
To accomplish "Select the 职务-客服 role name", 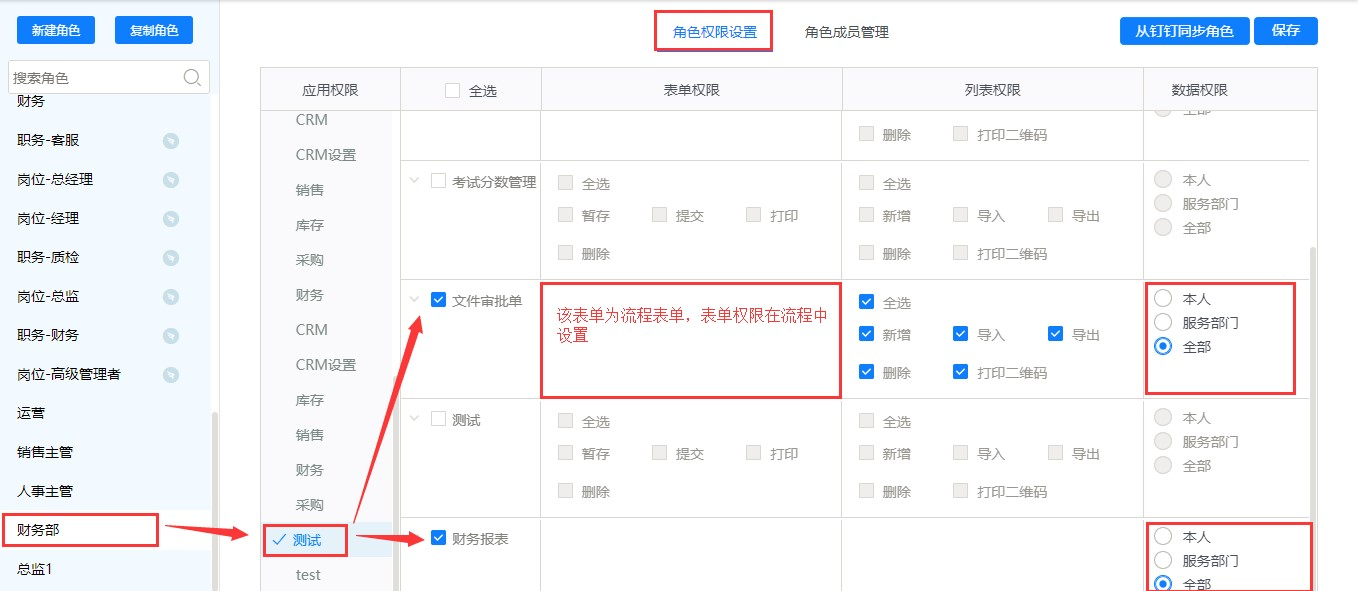I will (48, 140).
